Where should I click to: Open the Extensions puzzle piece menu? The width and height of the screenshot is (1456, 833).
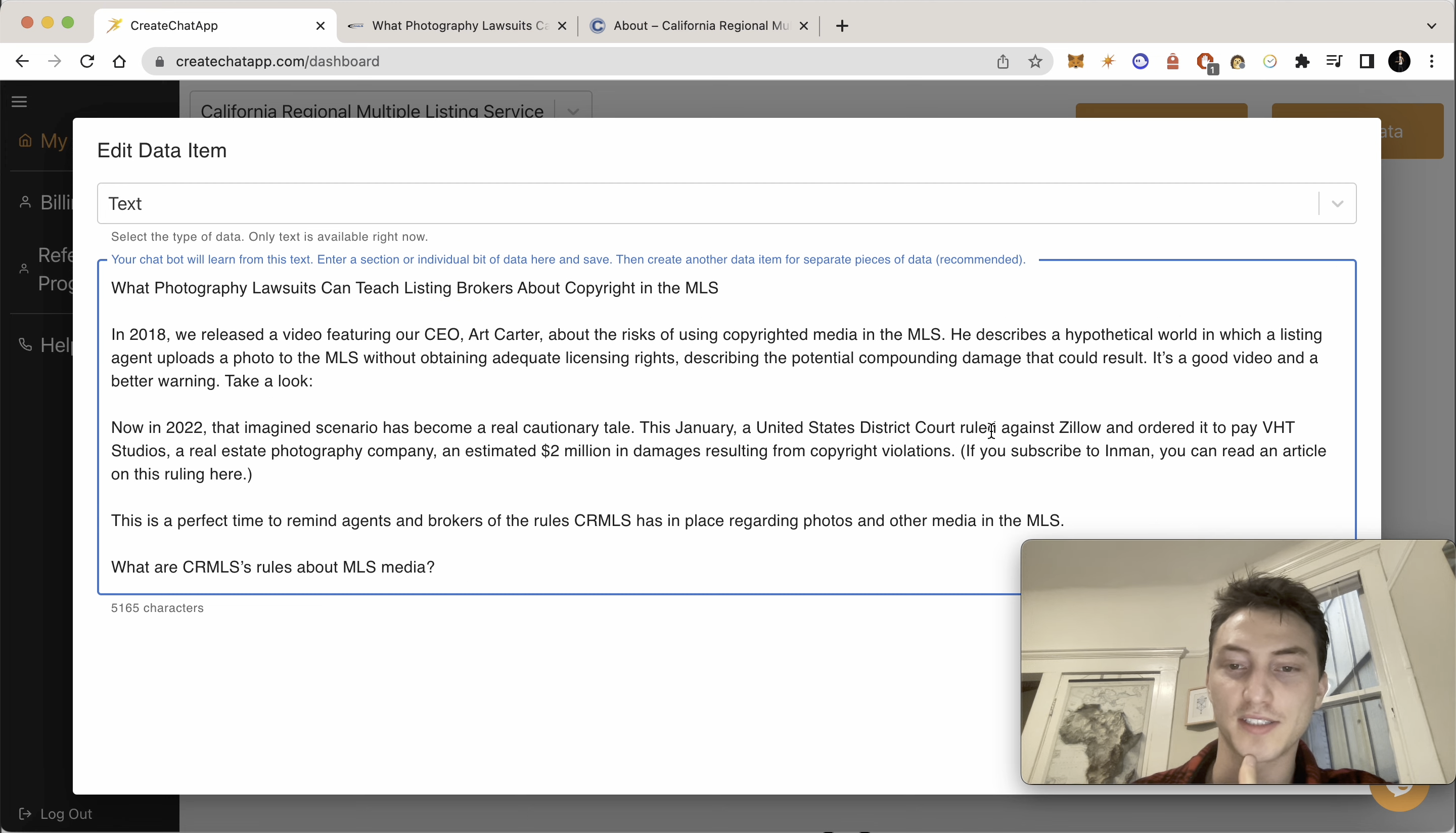(x=1302, y=61)
